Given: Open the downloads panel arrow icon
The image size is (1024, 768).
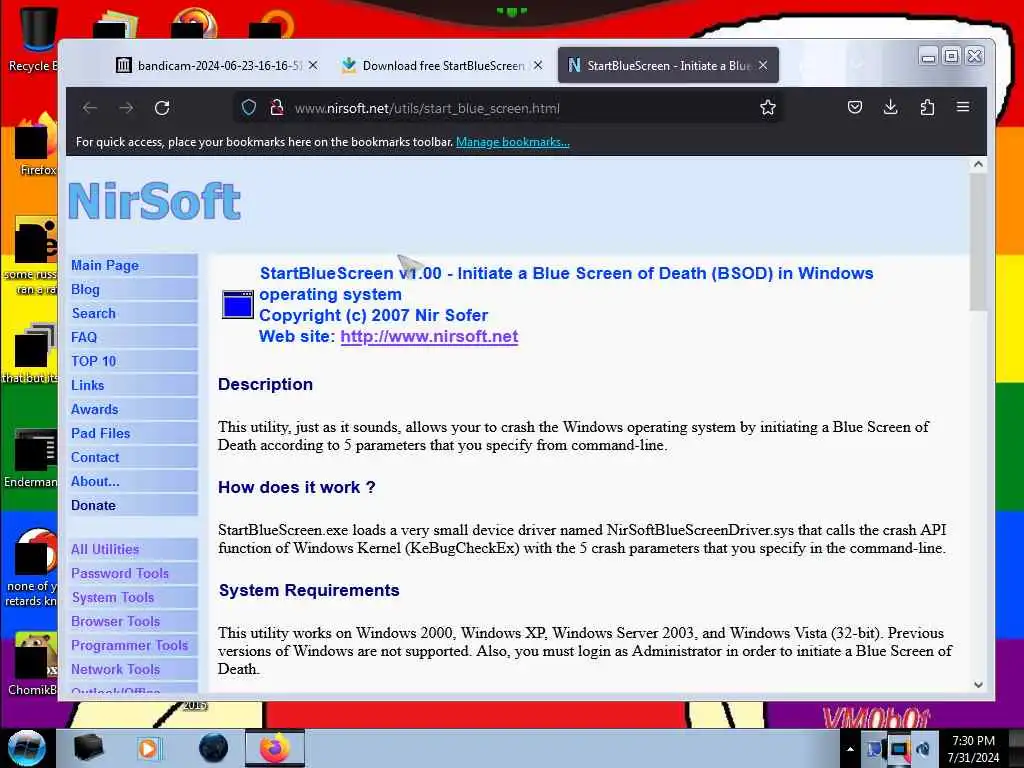Looking at the screenshot, I should coord(890,107).
